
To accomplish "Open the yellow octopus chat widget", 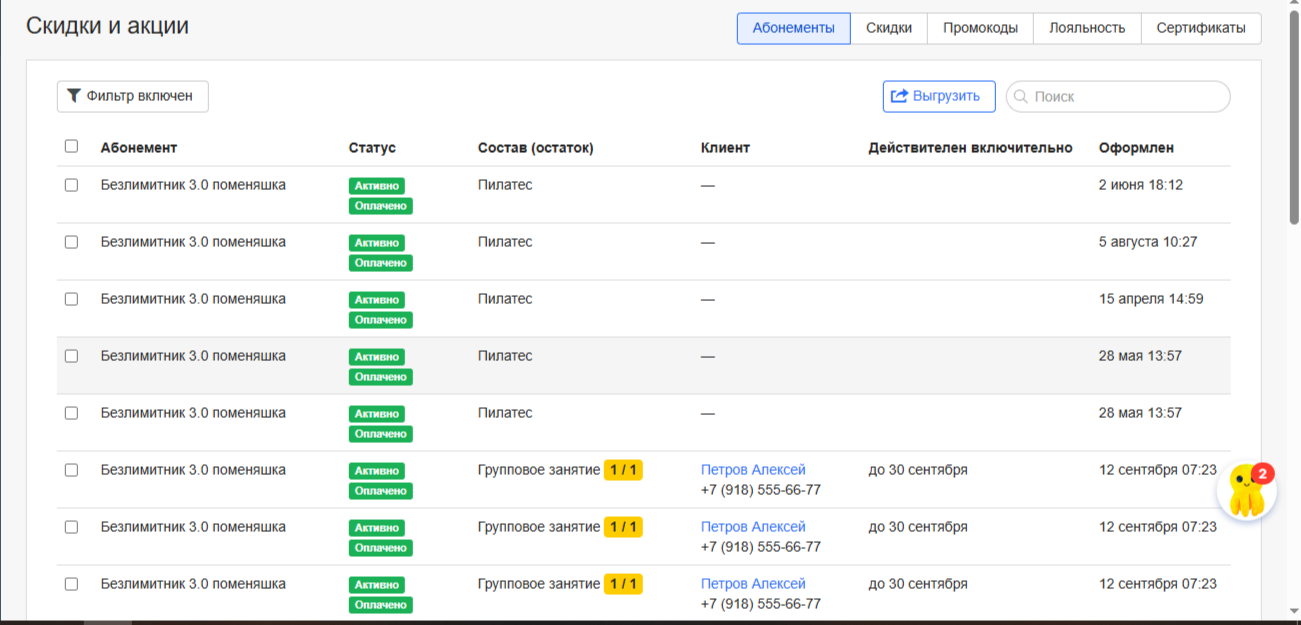I will tap(1243, 494).
